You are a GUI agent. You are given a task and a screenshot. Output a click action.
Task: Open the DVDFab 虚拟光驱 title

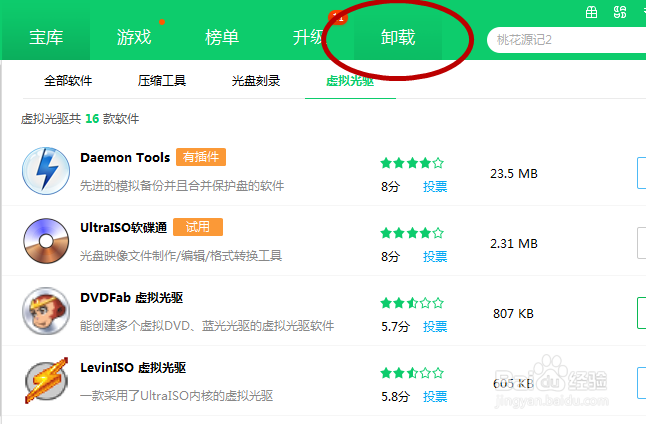pos(131,298)
